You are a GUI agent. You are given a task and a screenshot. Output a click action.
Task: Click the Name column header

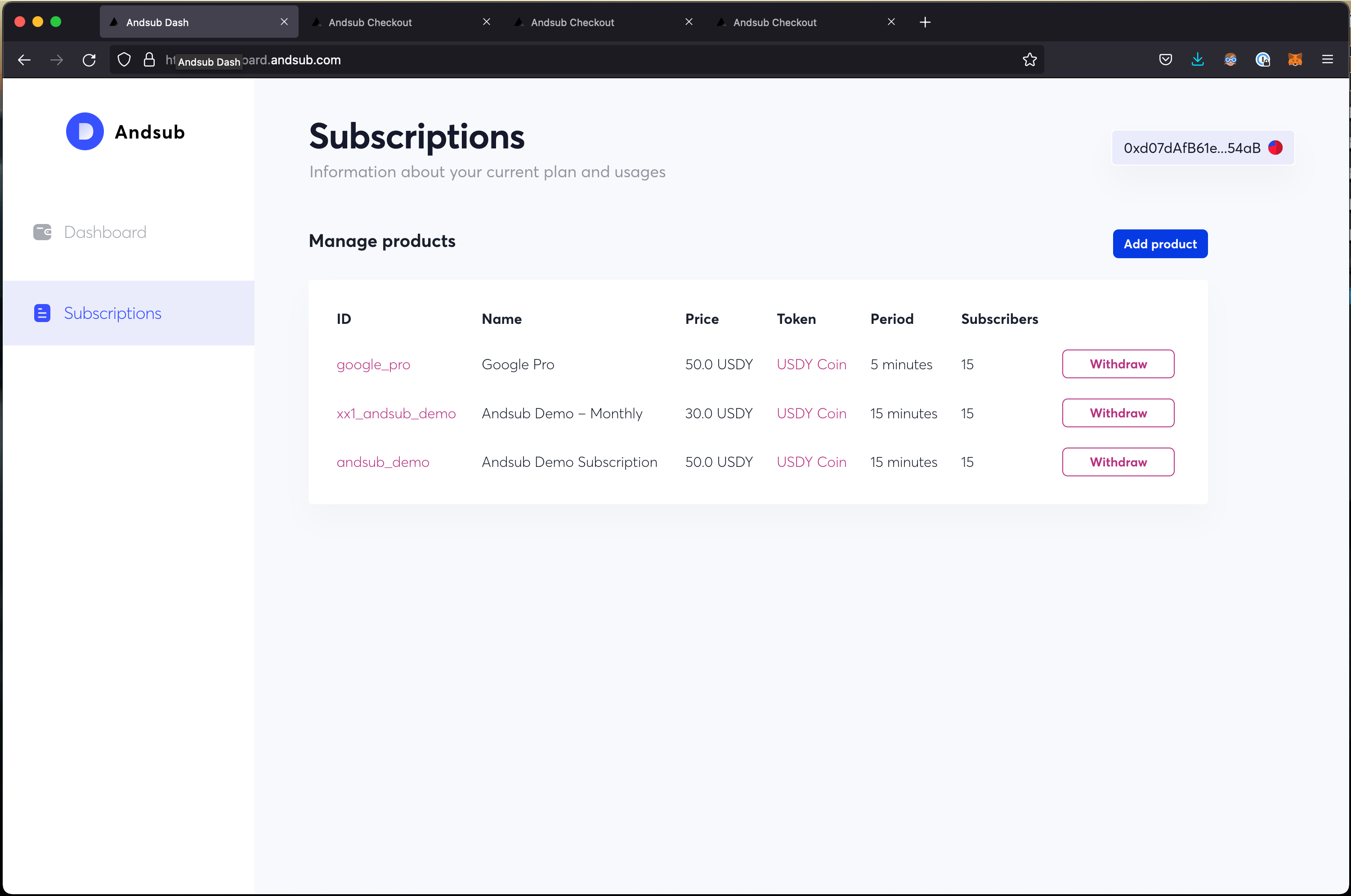click(x=501, y=319)
